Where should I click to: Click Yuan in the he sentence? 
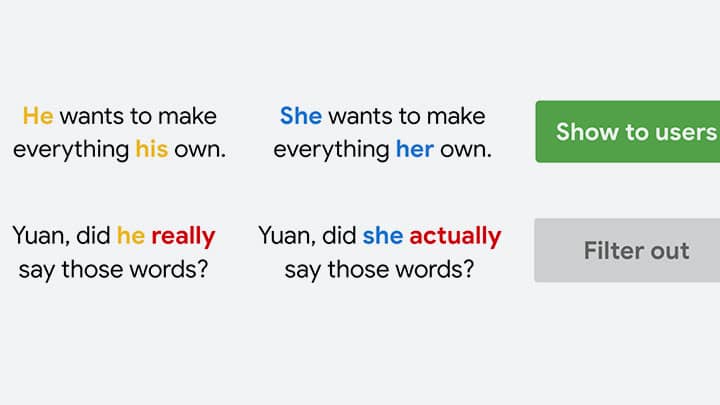tap(41, 236)
